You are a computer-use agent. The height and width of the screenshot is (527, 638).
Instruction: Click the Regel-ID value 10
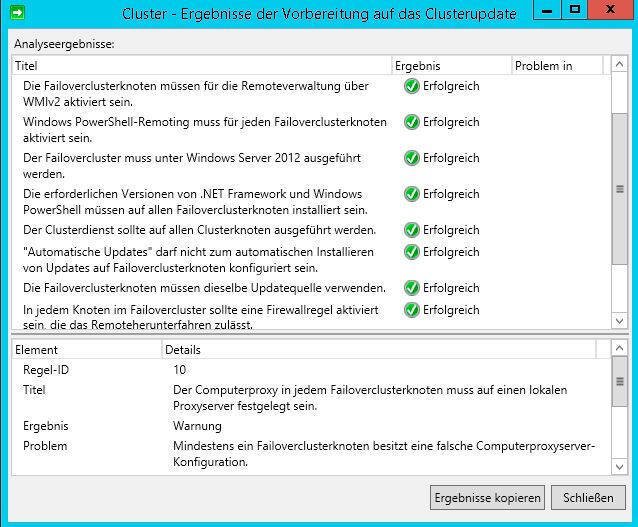point(179,370)
